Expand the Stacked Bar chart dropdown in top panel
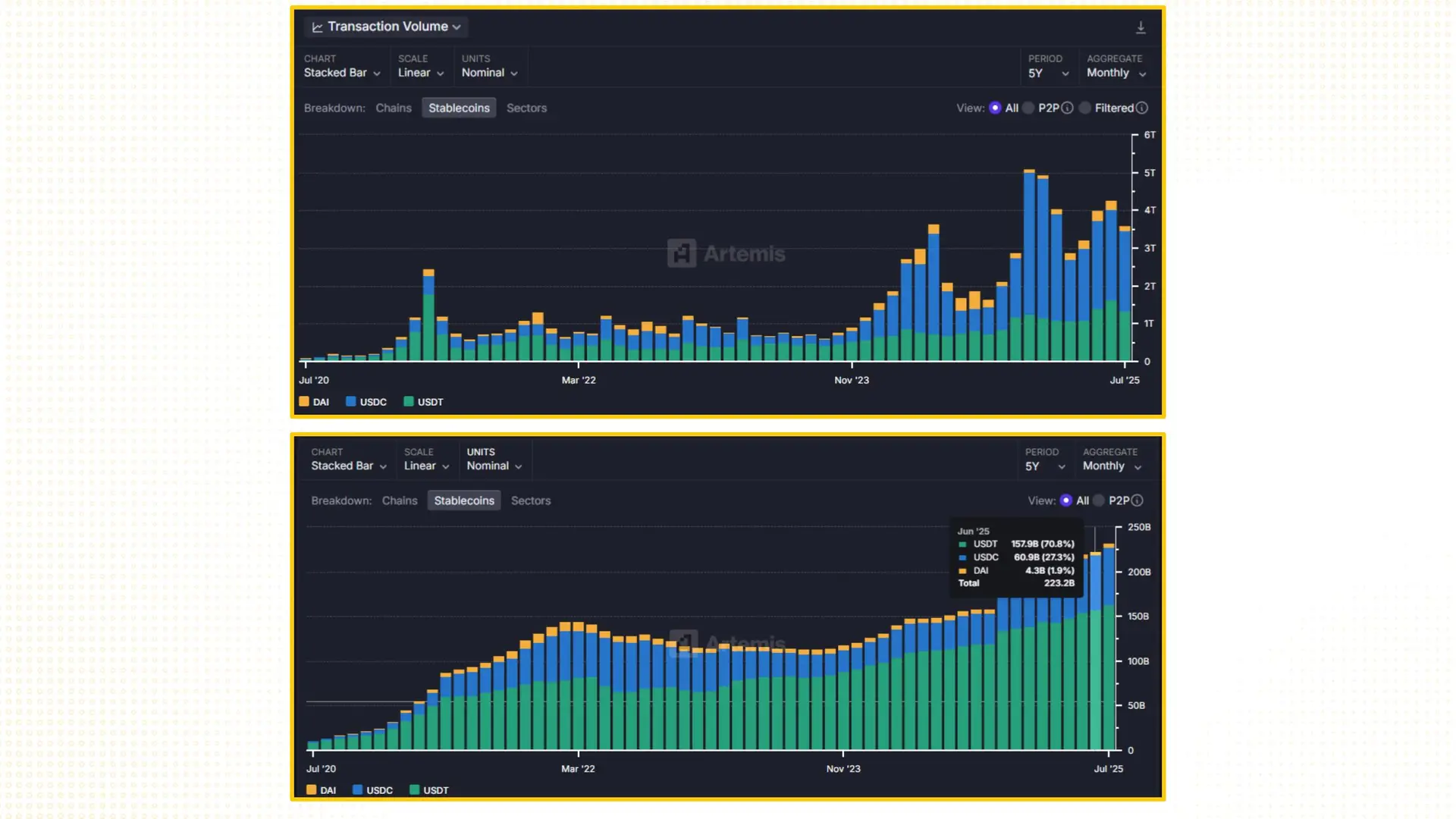The image size is (1456, 819). click(342, 73)
